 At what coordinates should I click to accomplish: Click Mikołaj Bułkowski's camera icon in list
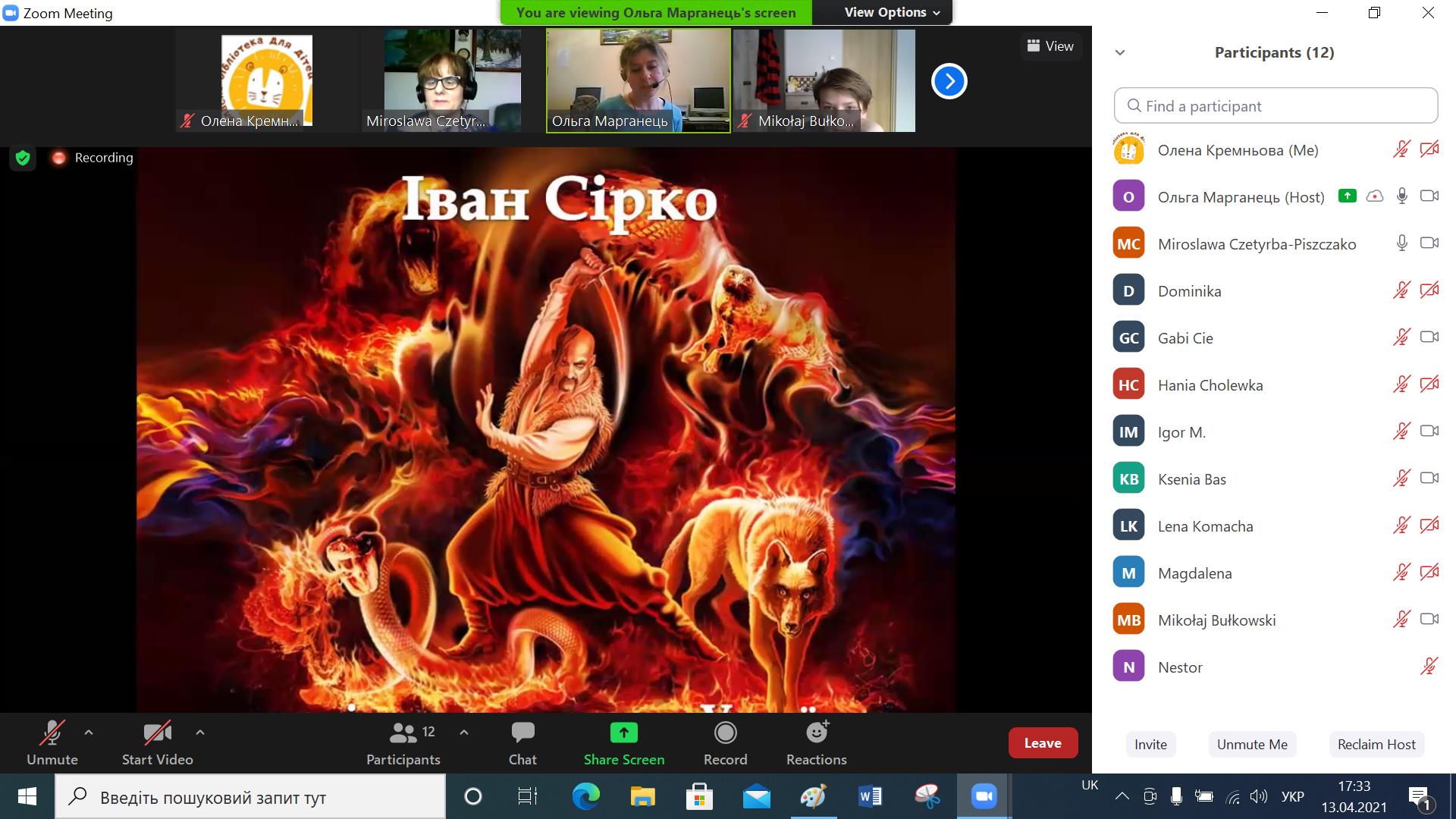point(1429,620)
